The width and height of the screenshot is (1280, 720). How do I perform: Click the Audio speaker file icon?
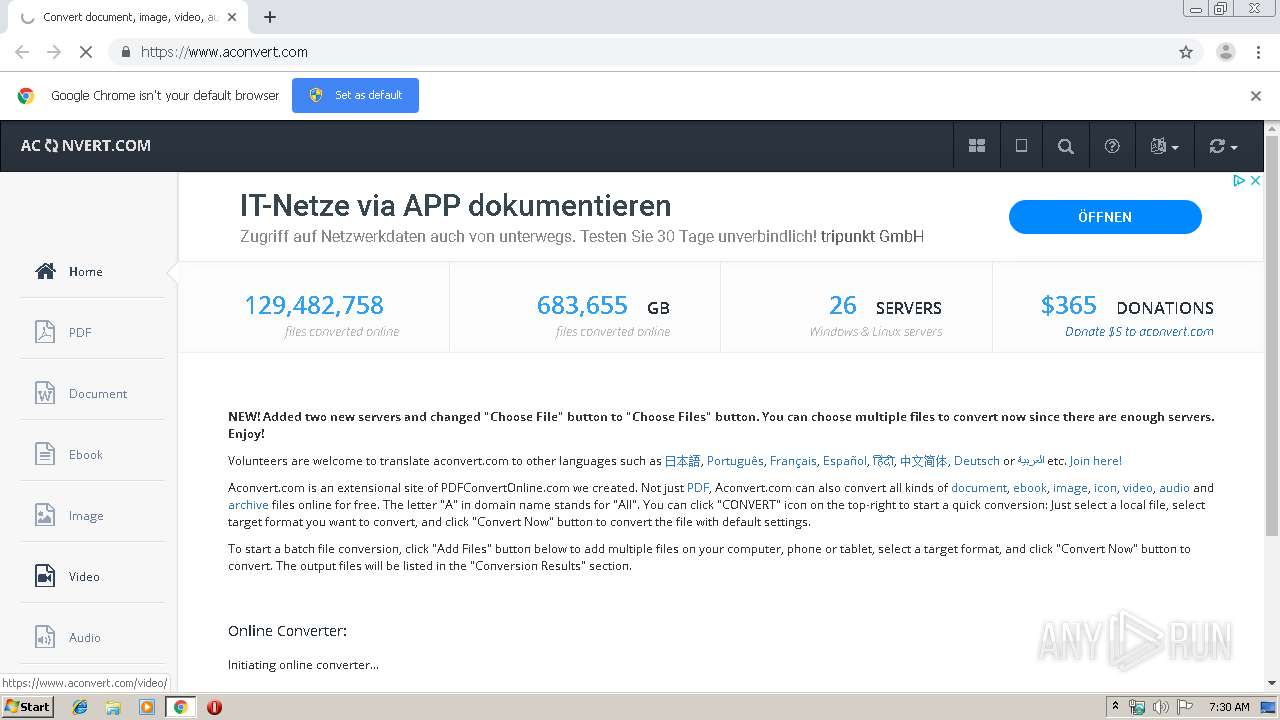pyautogui.click(x=45, y=636)
